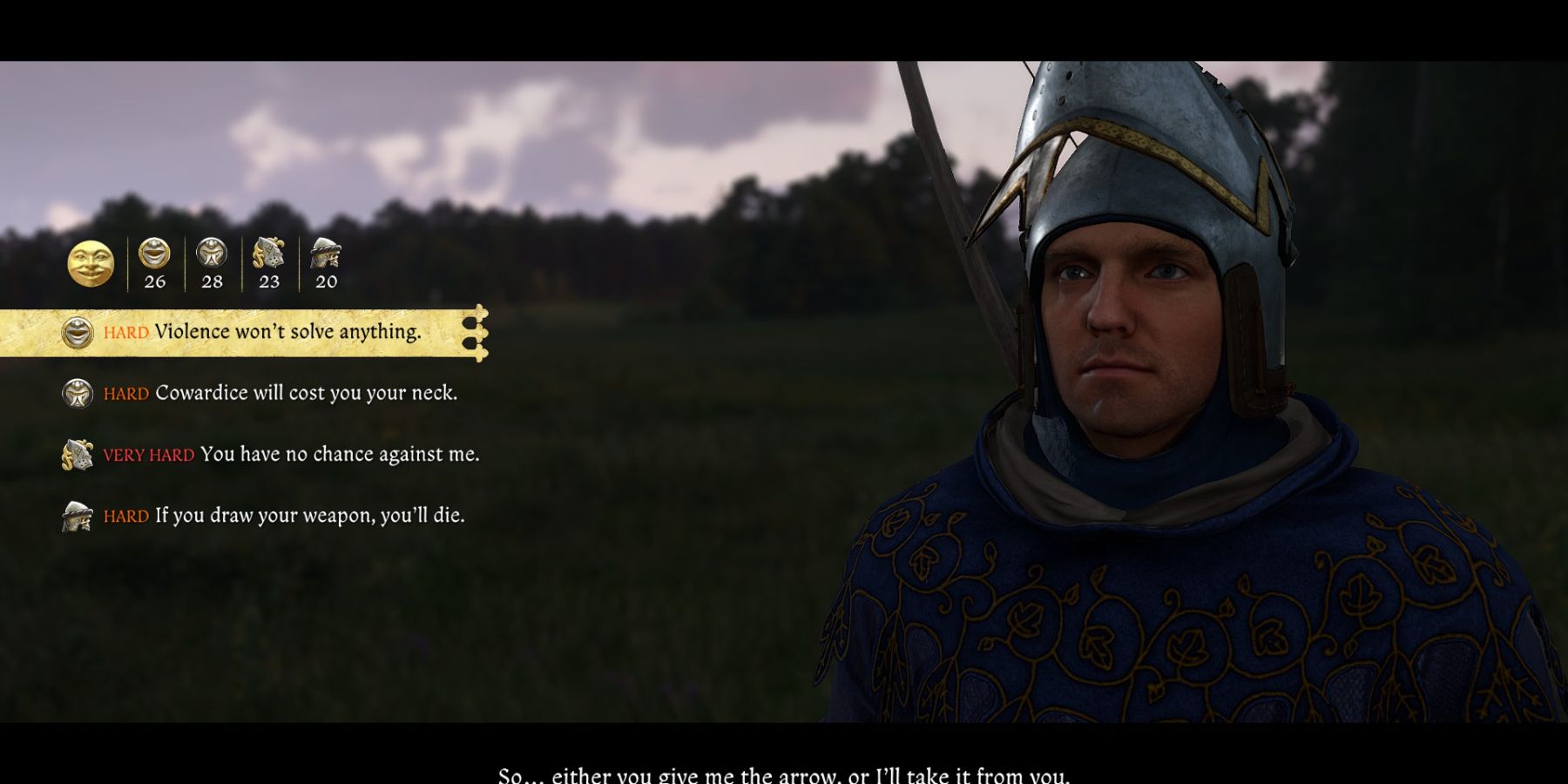
Task: Click the skill value 26
Action: point(154,281)
